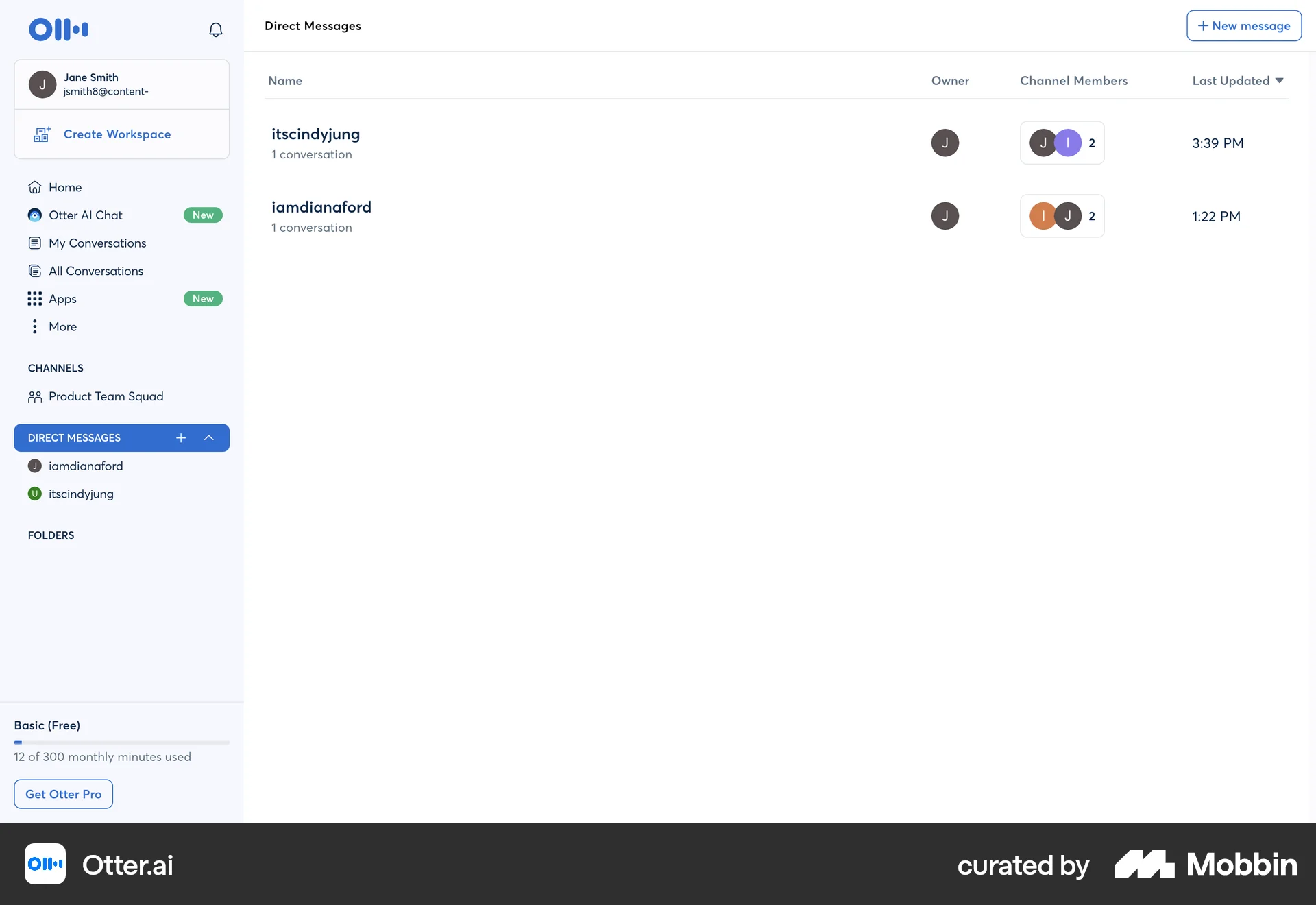Click the Otter AI Chat icon

coord(34,215)
